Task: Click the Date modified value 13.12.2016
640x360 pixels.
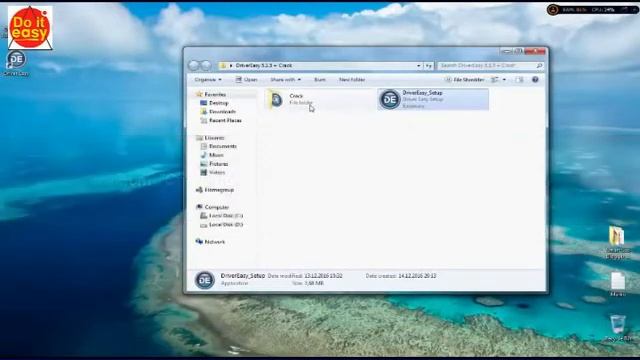Action: click(x=323, y=276)
